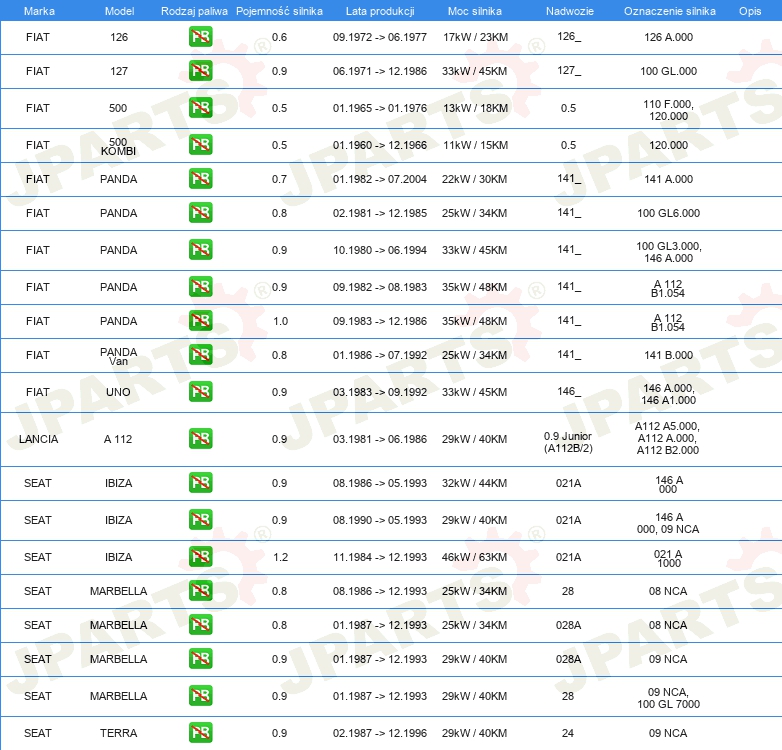Select the power value '11kW / 15KM'
The width and height of the screenshot is (782, 750).
pyautogui.click(x=476, y=145)
